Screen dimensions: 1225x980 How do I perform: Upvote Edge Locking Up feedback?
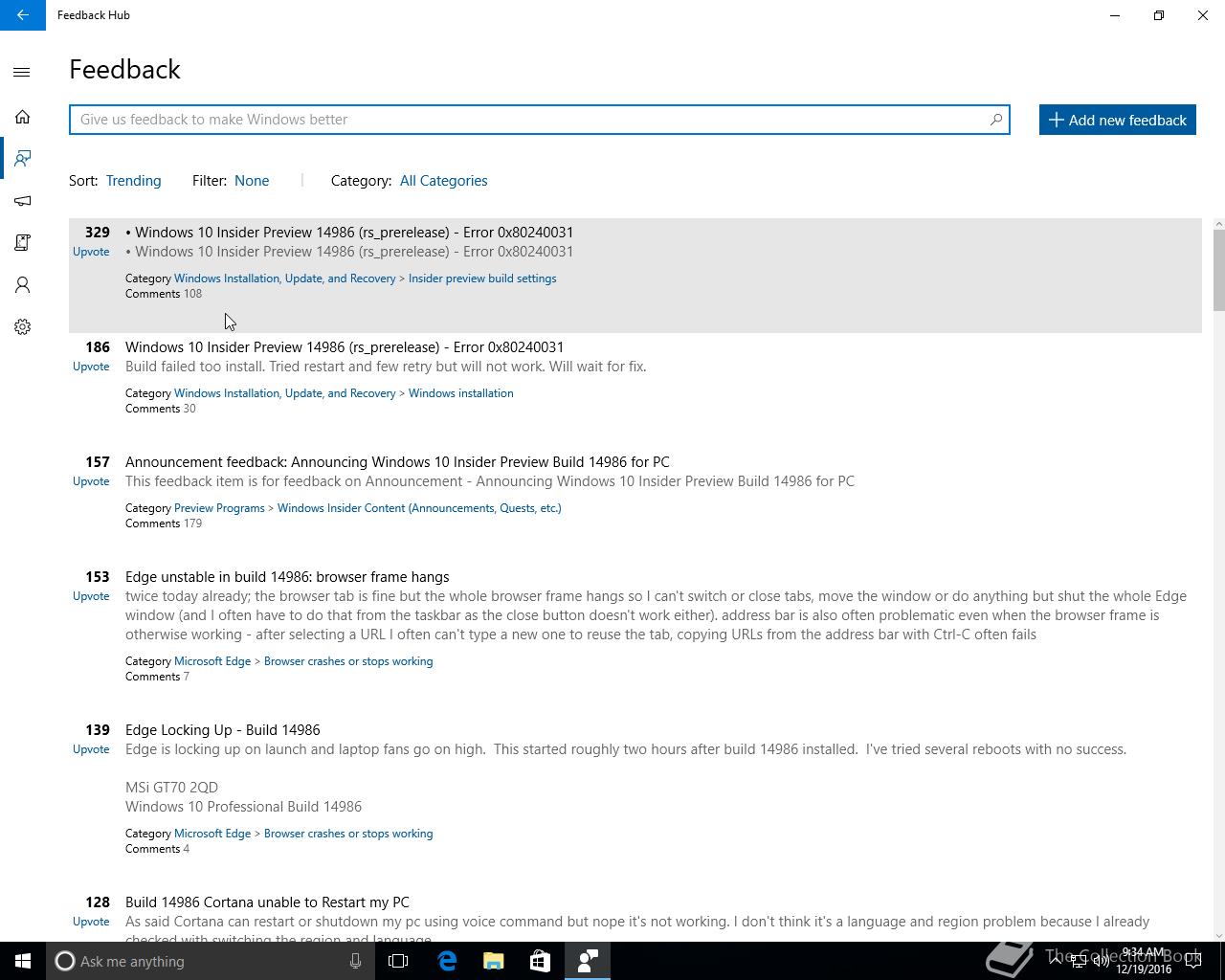91,749
